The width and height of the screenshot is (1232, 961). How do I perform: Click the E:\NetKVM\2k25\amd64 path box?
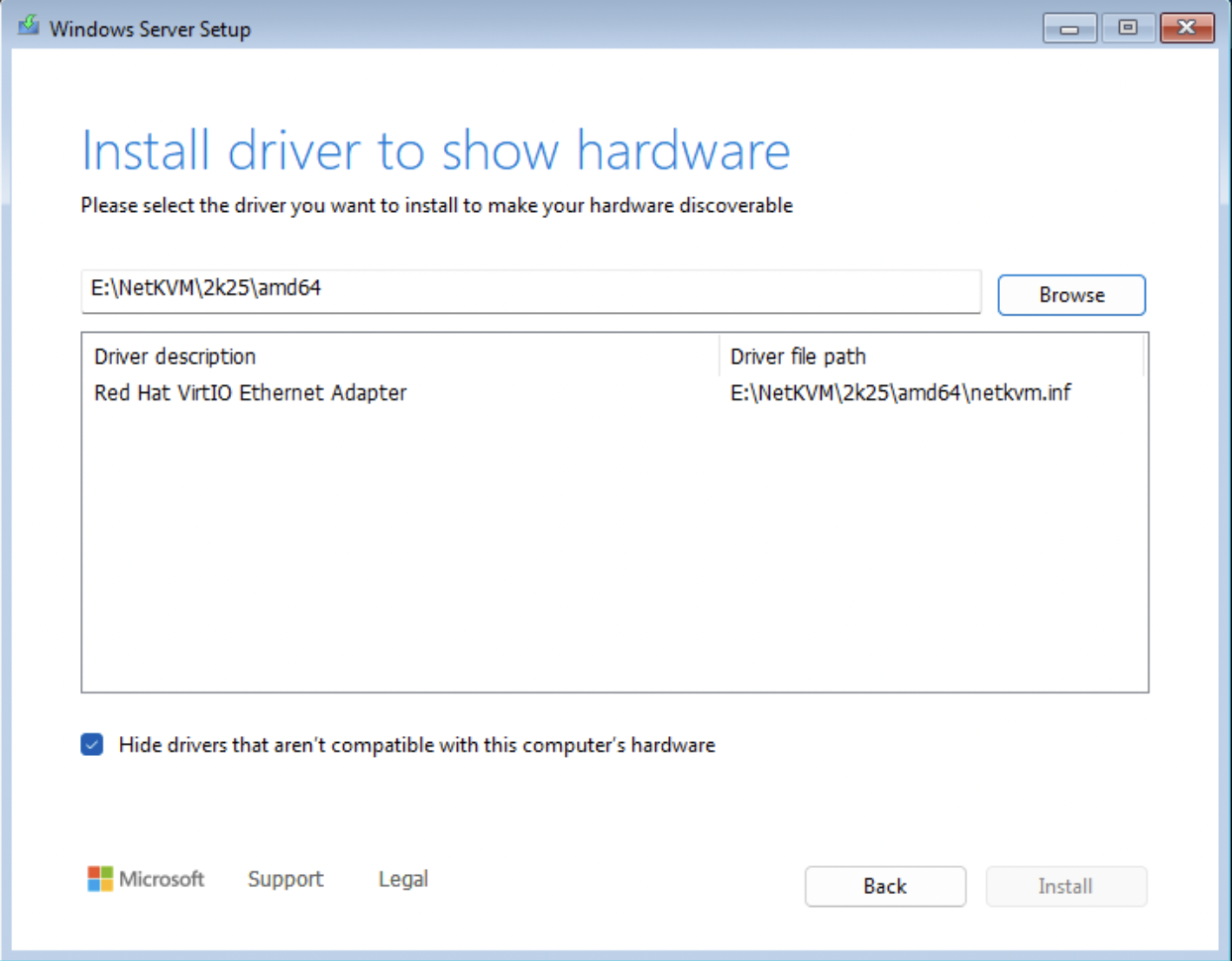(530, 293)
